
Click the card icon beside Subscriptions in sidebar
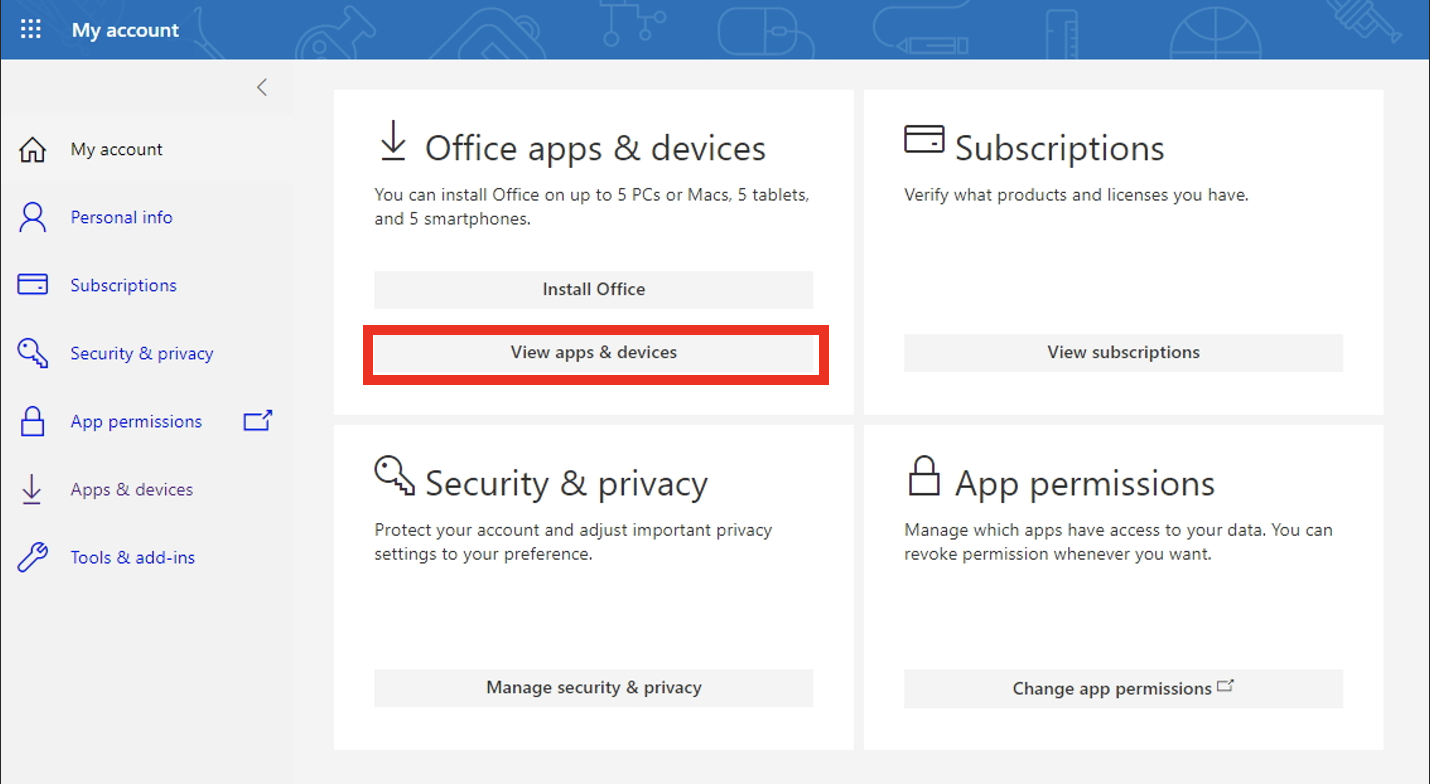click(x=33, y=285)
